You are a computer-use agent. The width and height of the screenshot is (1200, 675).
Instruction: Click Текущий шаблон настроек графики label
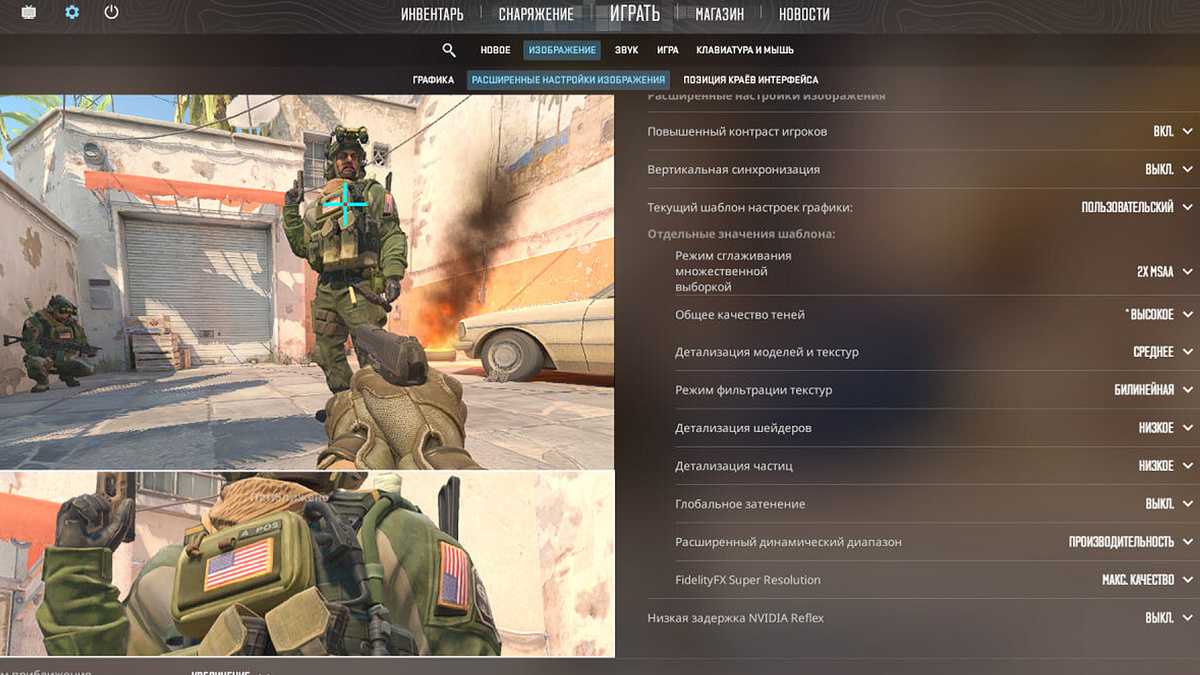(x=750, y=207)
